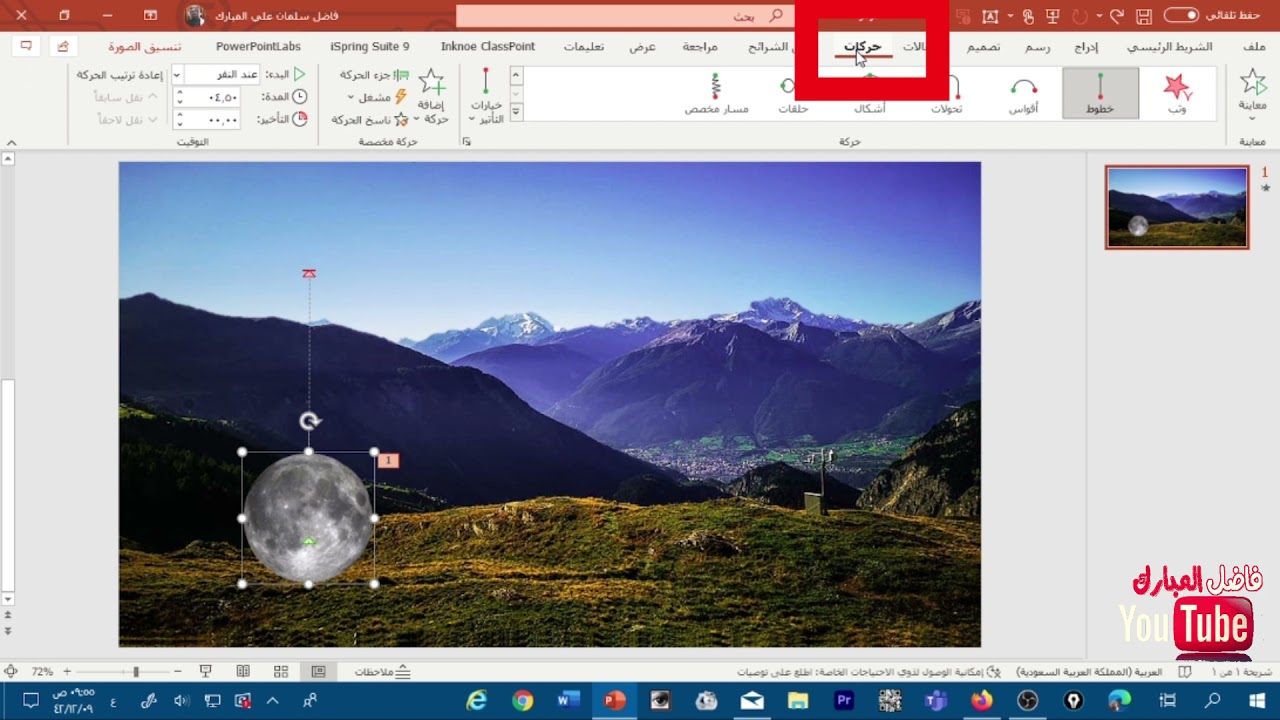Switch to Slide Sorter view
Viewport: 1280px width, 720px height.
281,672
